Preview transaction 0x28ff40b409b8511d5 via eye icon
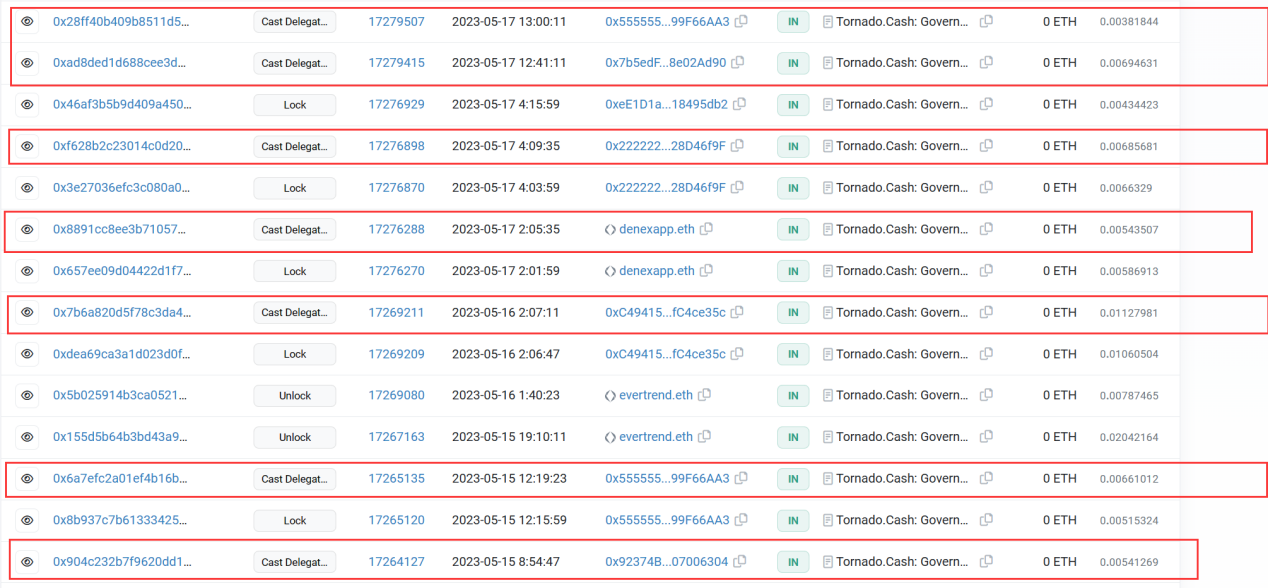Image resolution: width=1268 pixels, height=588 pixels. (27, 21)
